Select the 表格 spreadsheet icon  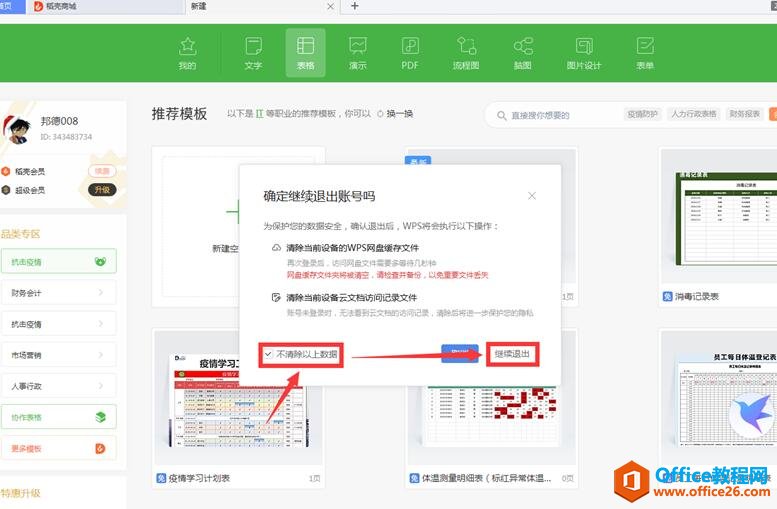305,46
